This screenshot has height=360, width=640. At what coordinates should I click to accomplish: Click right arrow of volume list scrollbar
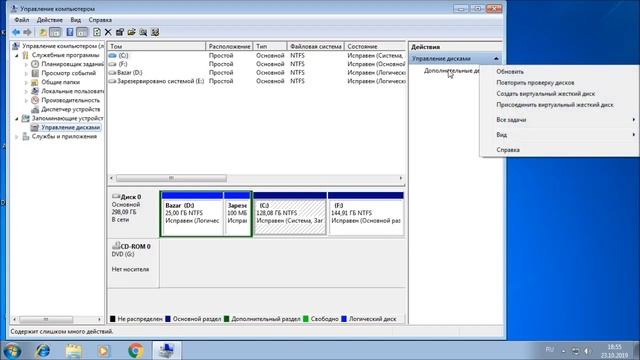point(401,178)
